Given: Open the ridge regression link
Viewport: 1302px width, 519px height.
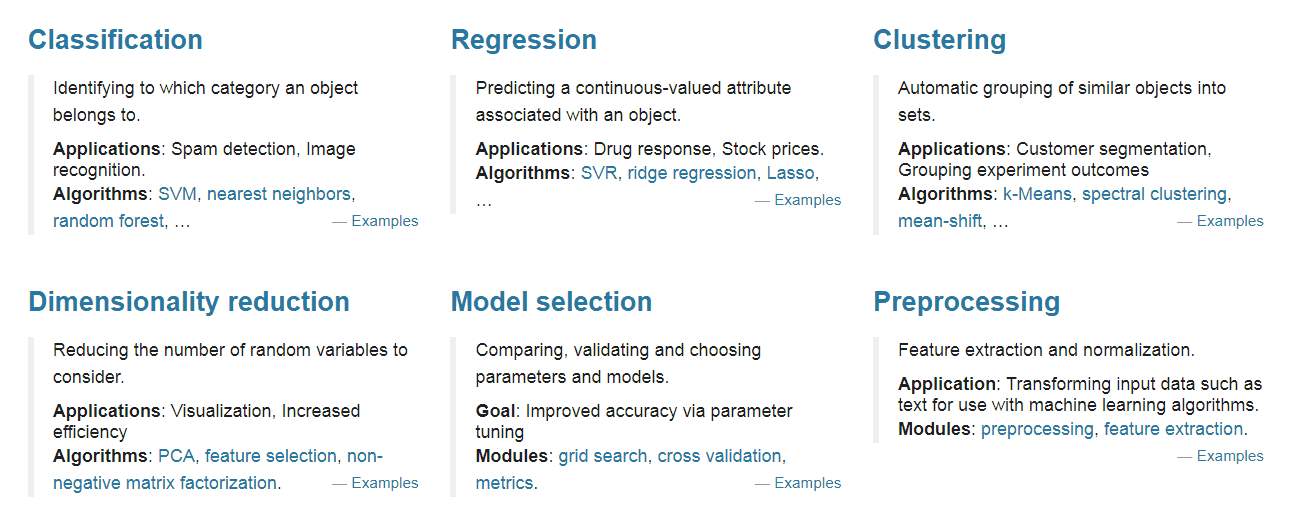Looking at the screenshot, I should (692, 173).
